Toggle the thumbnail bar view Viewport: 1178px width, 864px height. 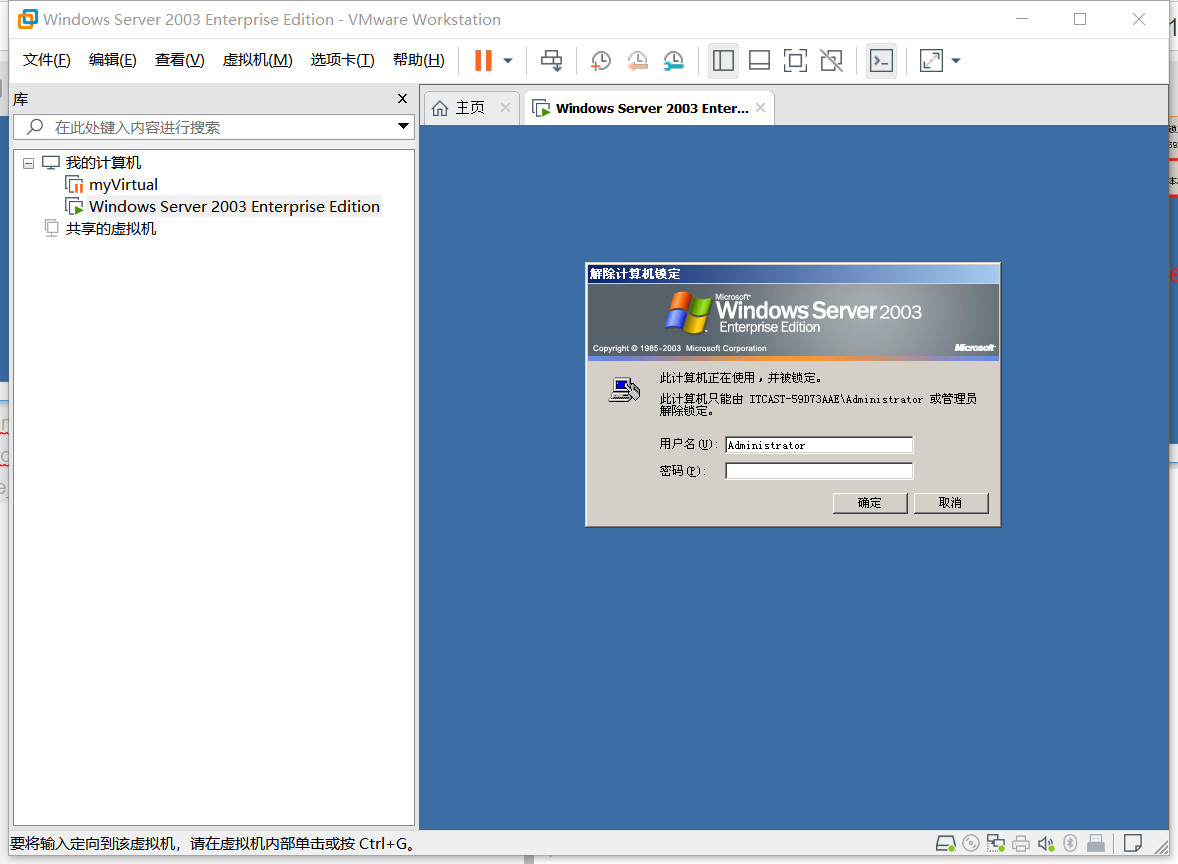760,60
